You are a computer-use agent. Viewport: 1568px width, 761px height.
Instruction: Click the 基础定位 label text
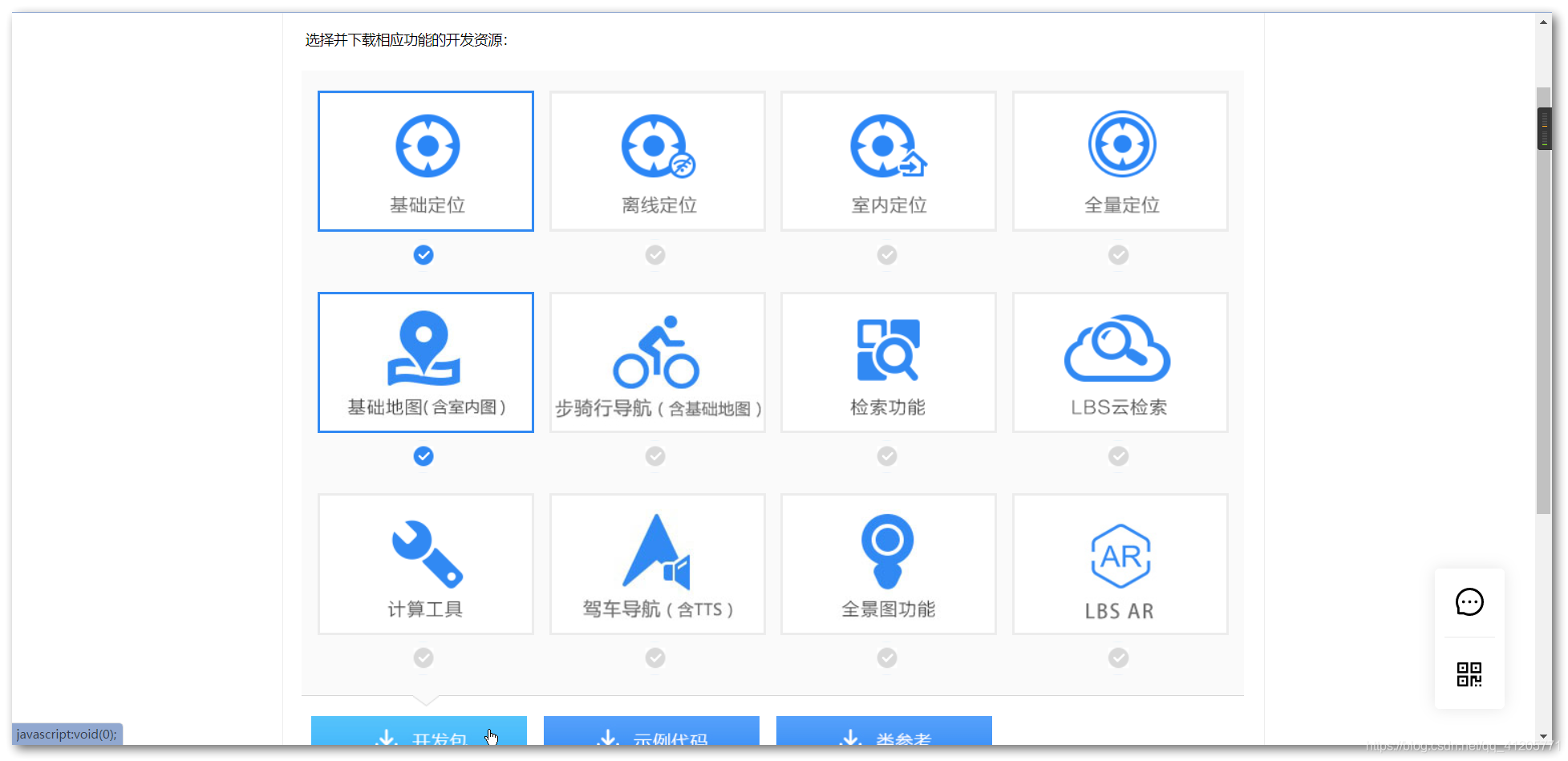427,205
